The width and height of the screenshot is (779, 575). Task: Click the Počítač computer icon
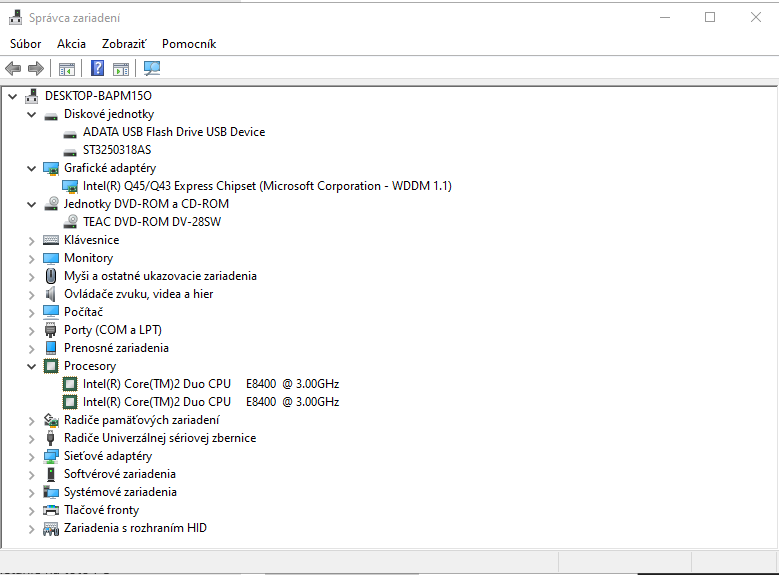[51, 312]
